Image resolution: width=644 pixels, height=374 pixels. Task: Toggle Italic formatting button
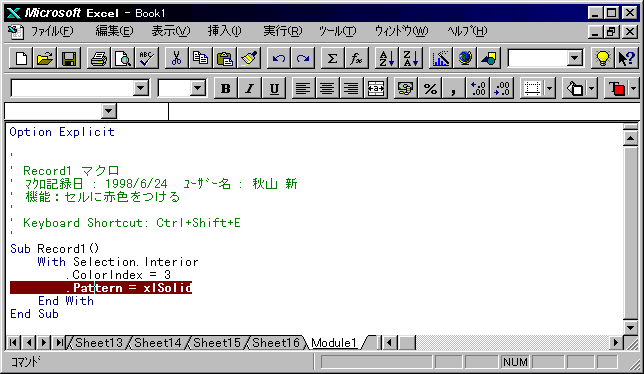(249, 88)
